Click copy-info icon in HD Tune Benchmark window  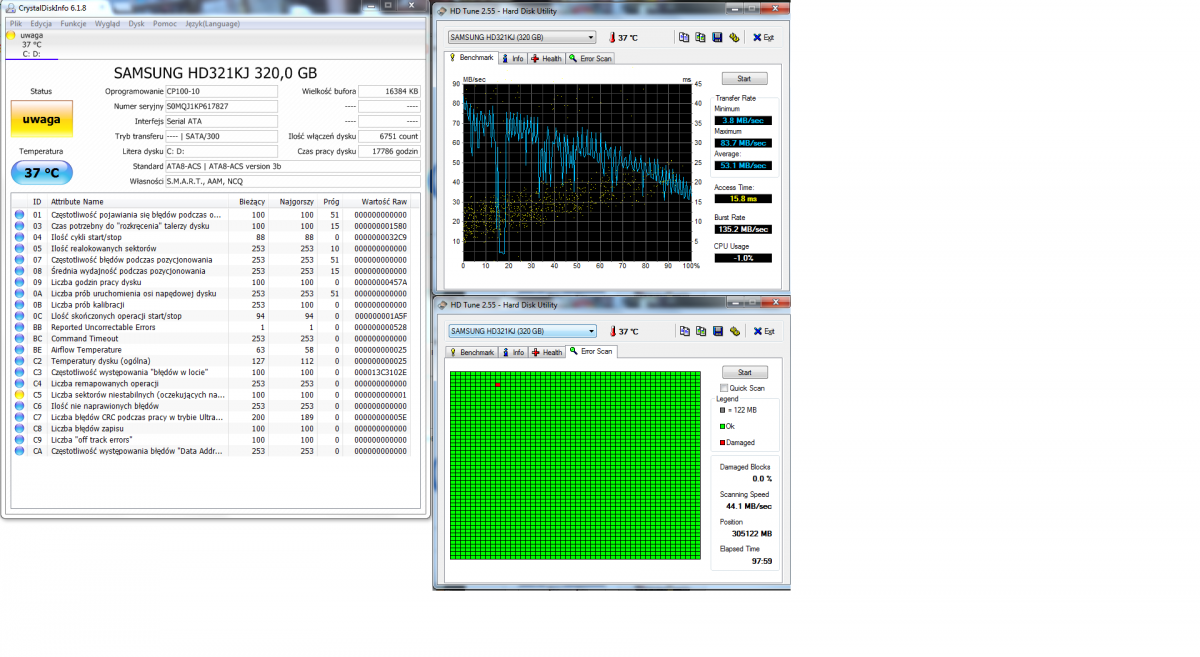[x=684, y=38]
